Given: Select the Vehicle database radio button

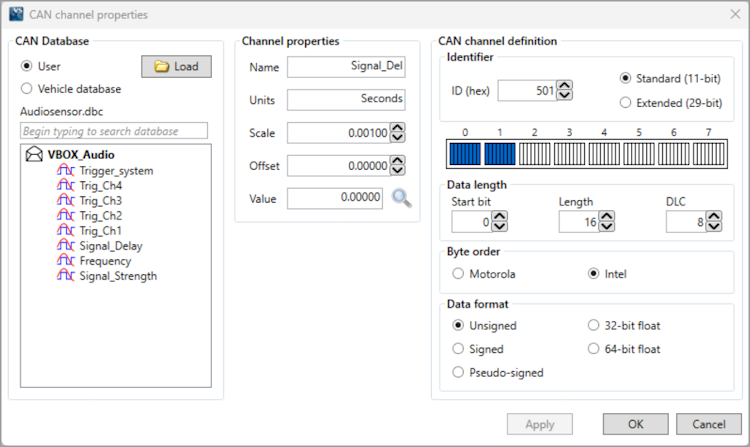Looking at the screenshot, I should point(26,88).
